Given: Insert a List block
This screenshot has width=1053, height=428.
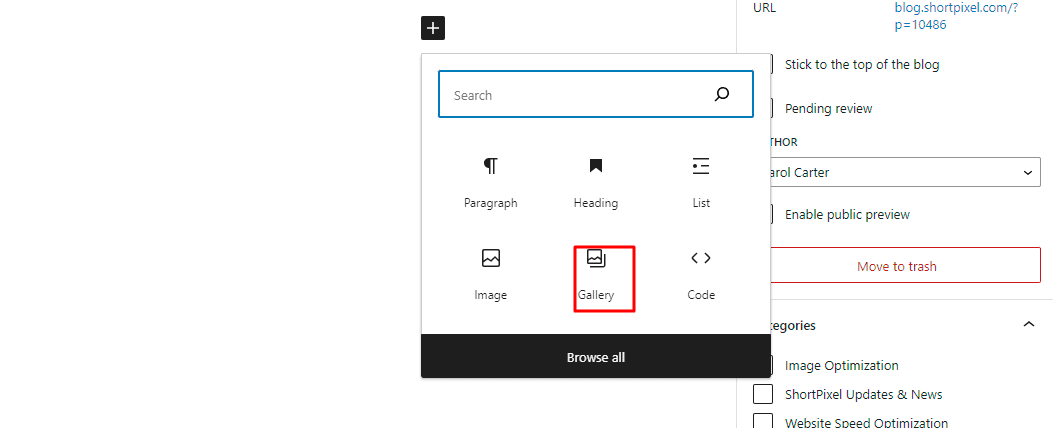Looking at the screenshot, I should pos(701,183).
